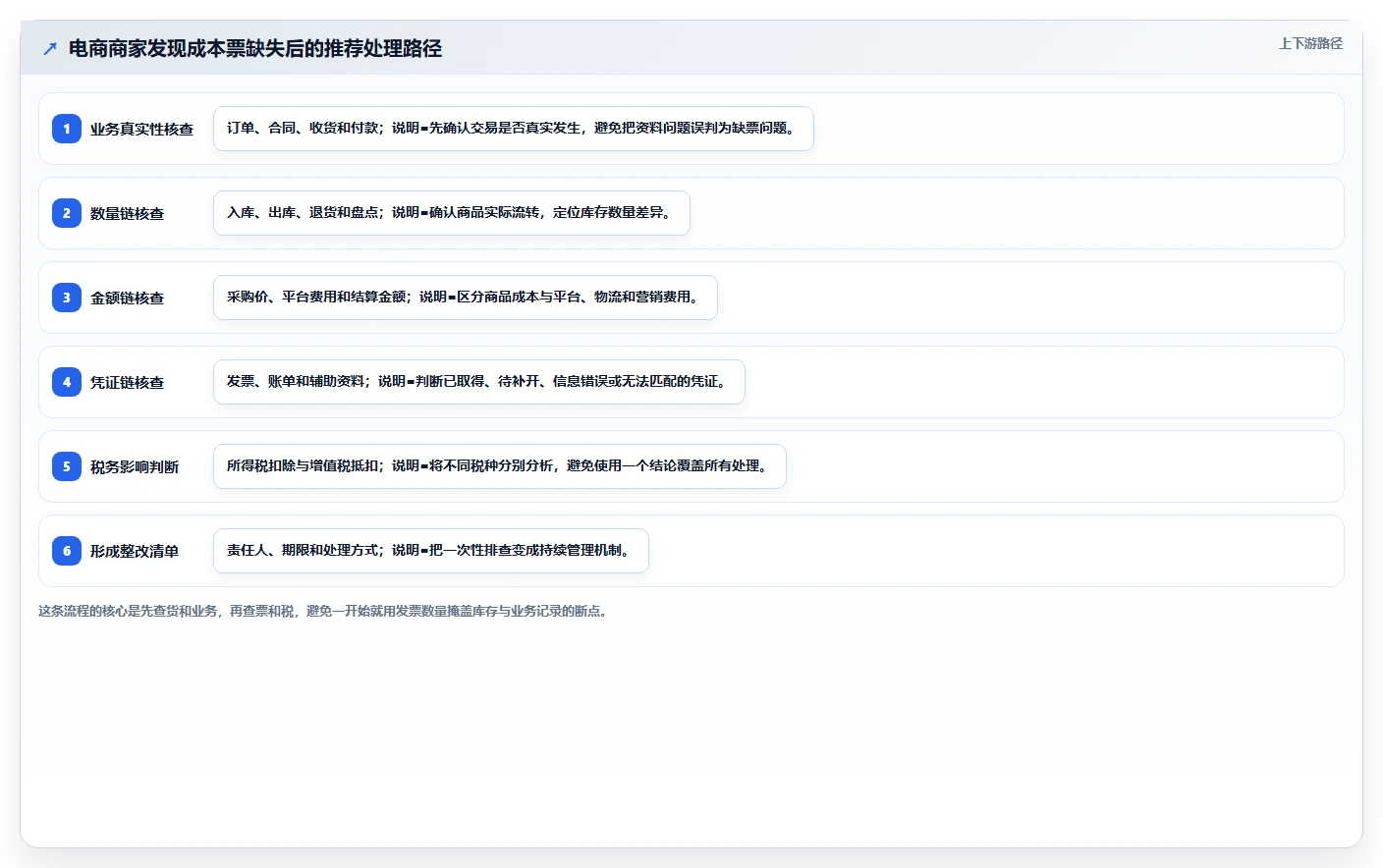Click step number 2 badge

(67, 213)
